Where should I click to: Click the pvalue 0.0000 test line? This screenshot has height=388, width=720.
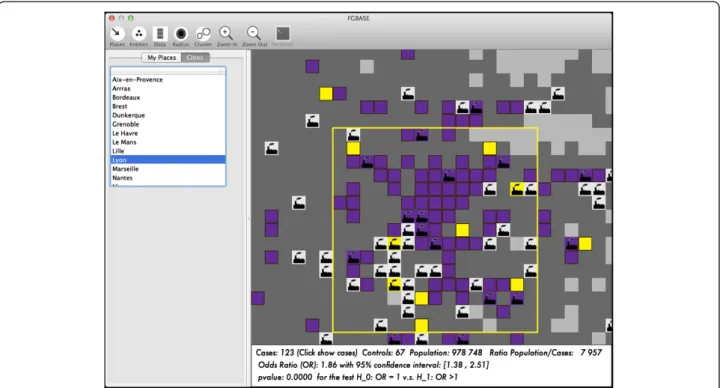(358, 377)
